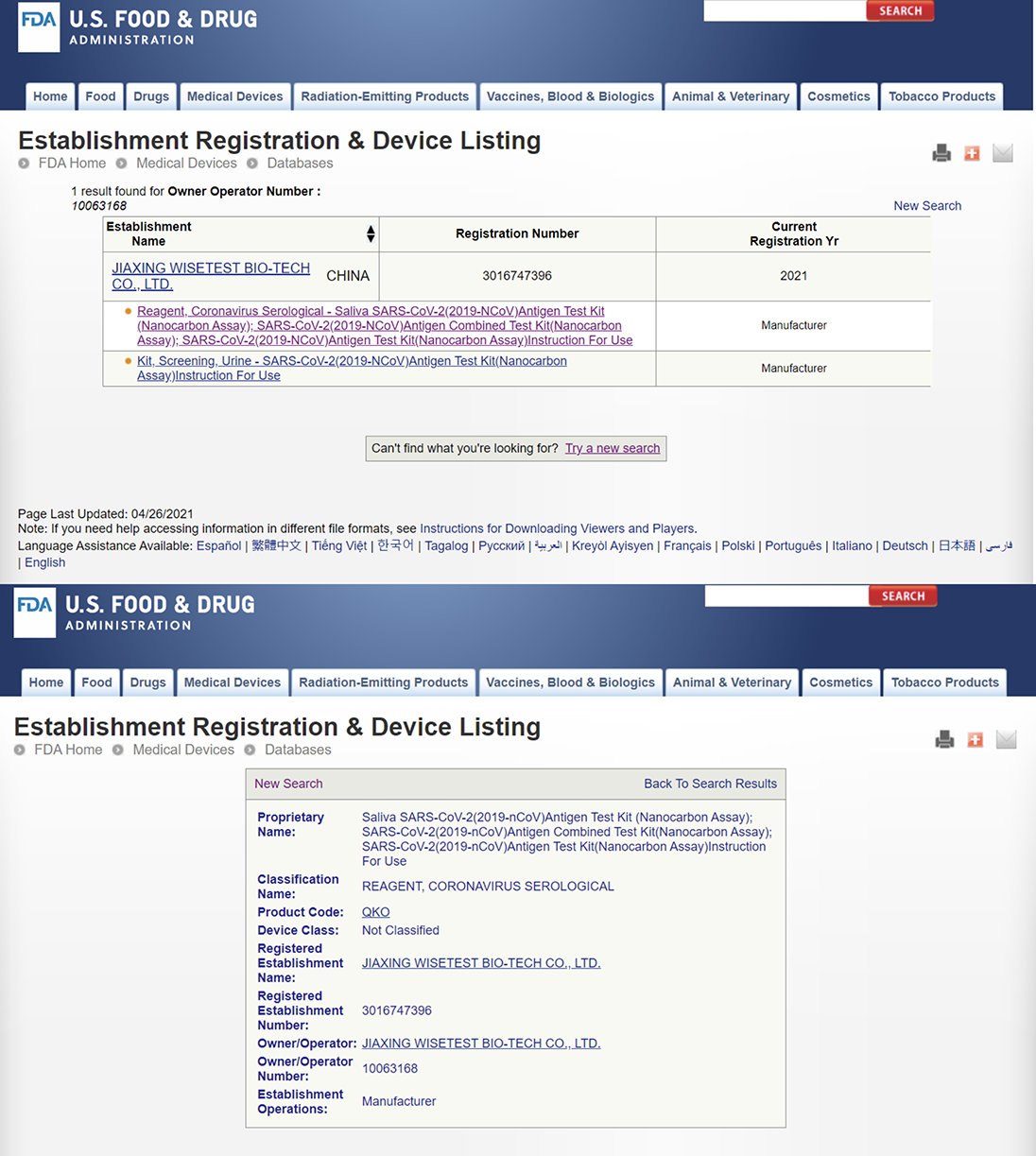Select Русский language assistance
This screenshot has height=1156, width=1036.
pos(501,545)
